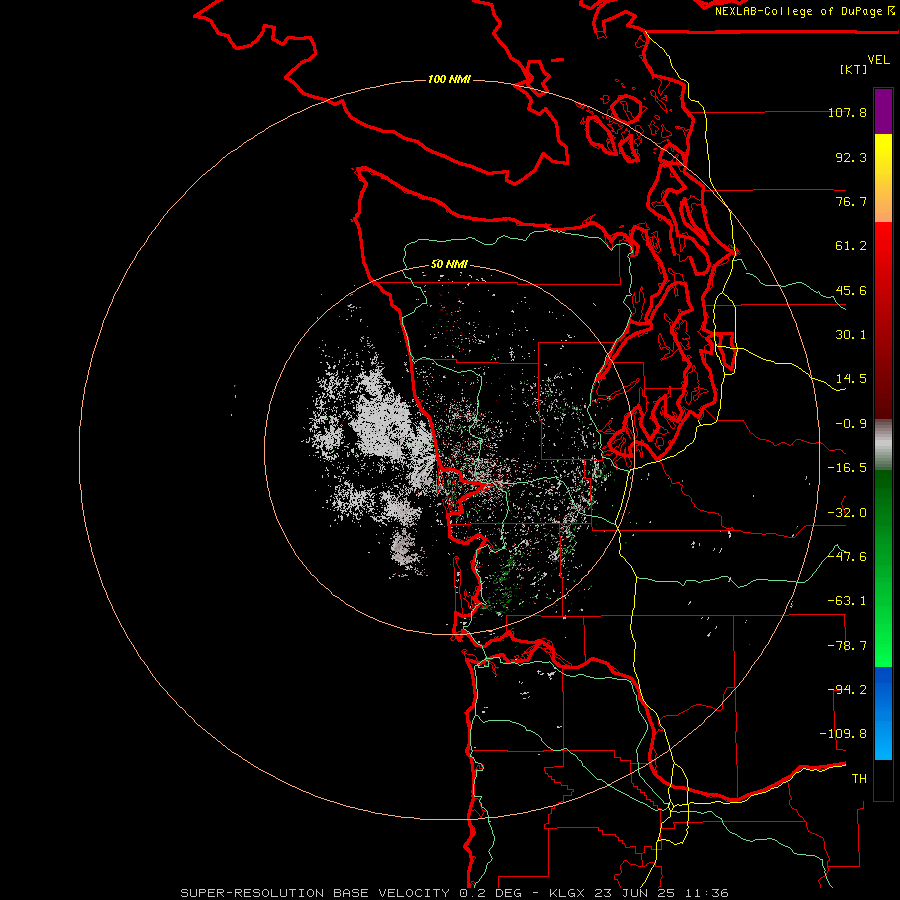This screenshot has width=900, height=900.
Task: Select the 76.7 velocity scale value
Action: click(x=851, y=201)
